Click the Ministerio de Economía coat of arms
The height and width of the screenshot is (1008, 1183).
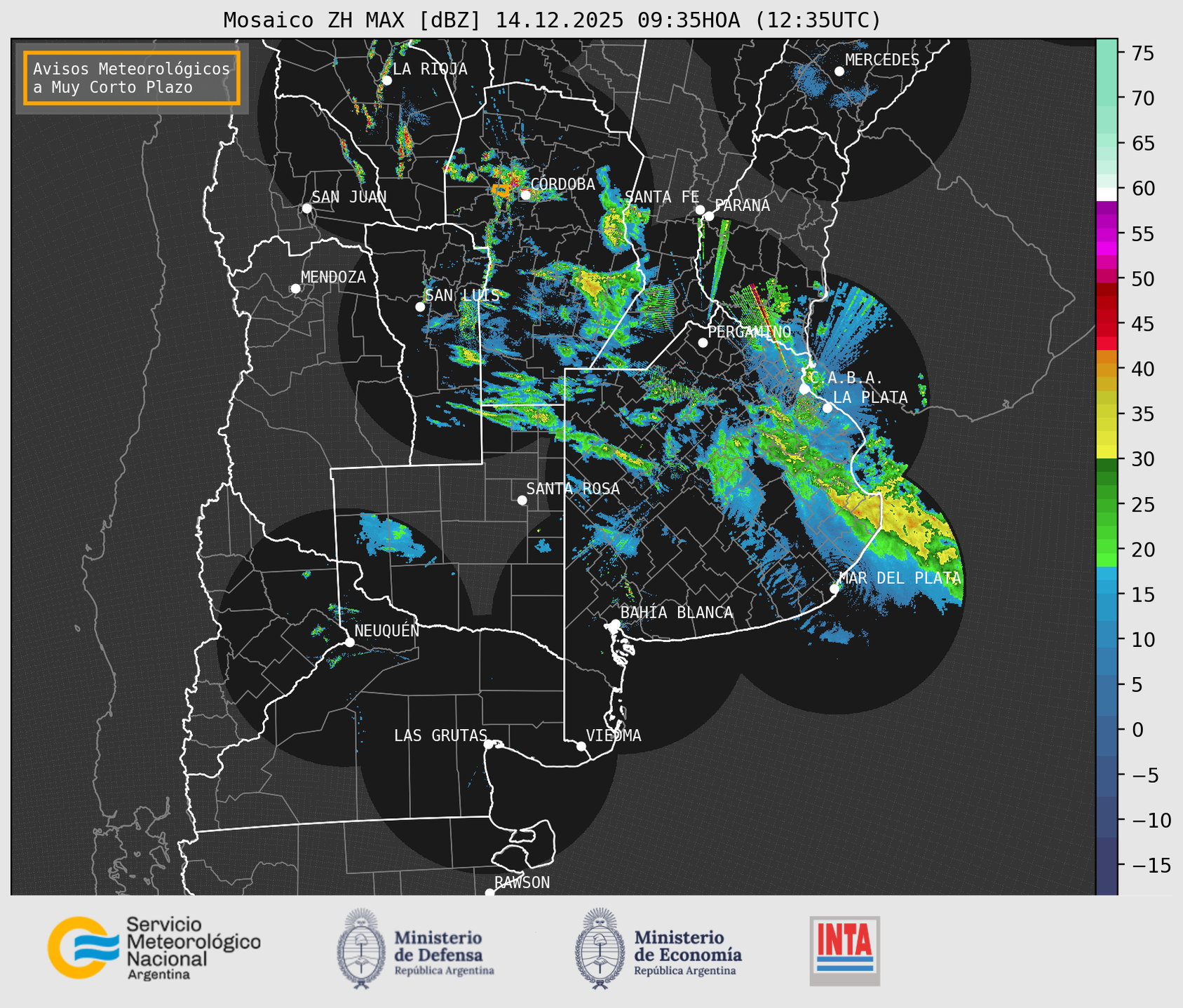click(600, 949)
